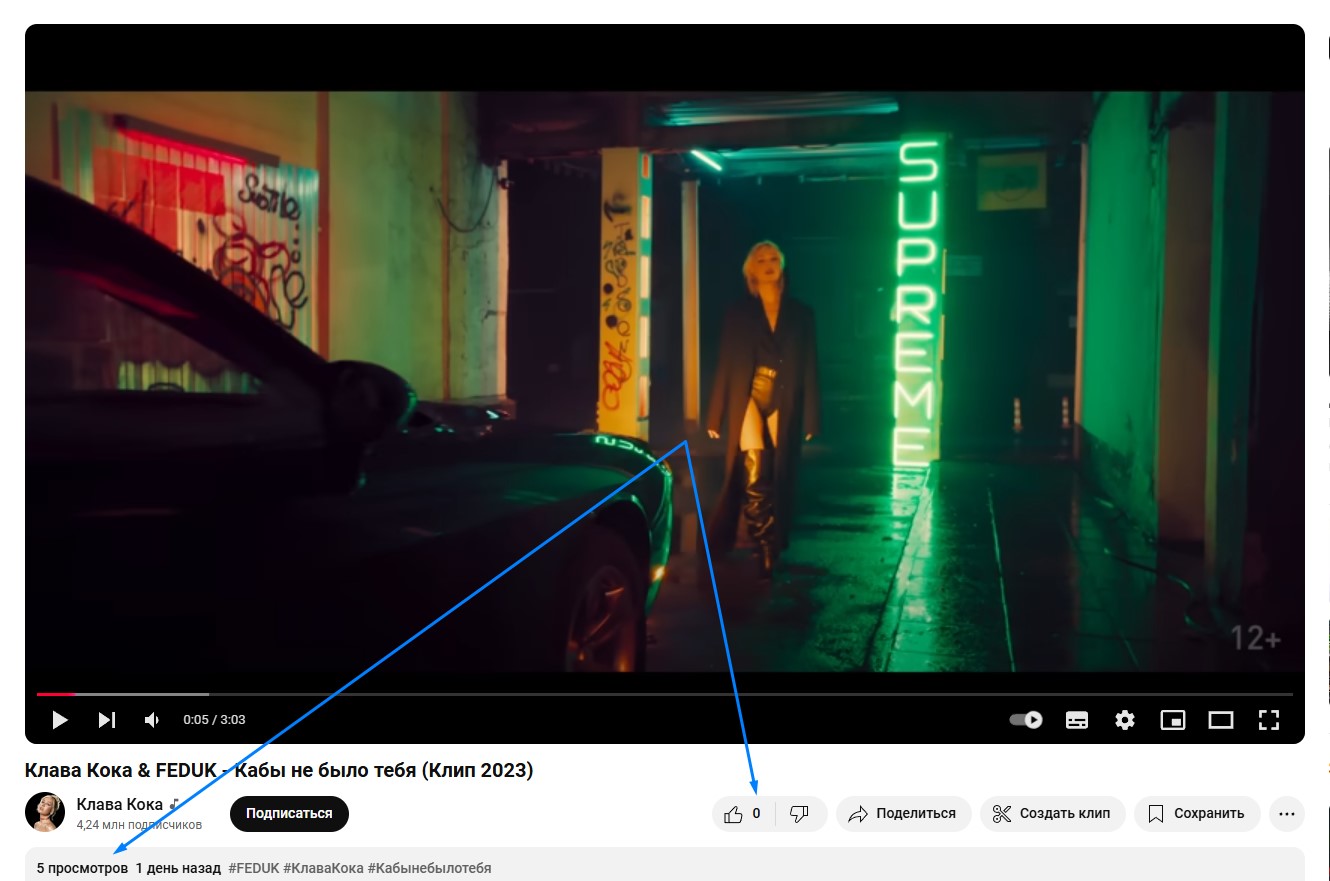1330x881 pixels.
Task: Play the video with the play button
Action: [59, 719]
